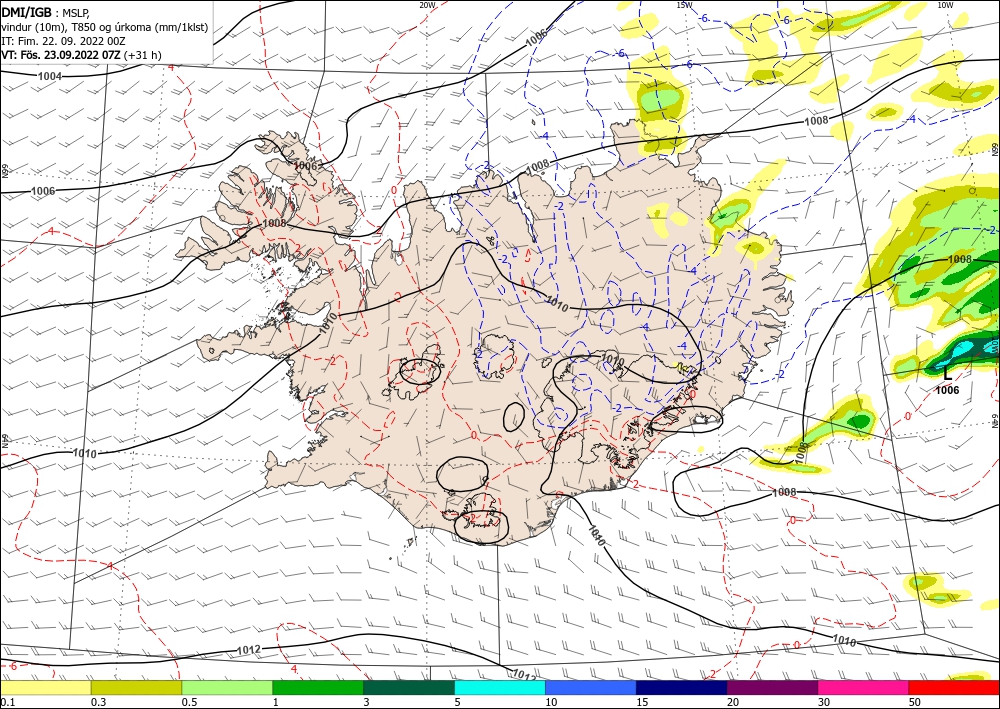Click the '1004' isobar label

50,77
